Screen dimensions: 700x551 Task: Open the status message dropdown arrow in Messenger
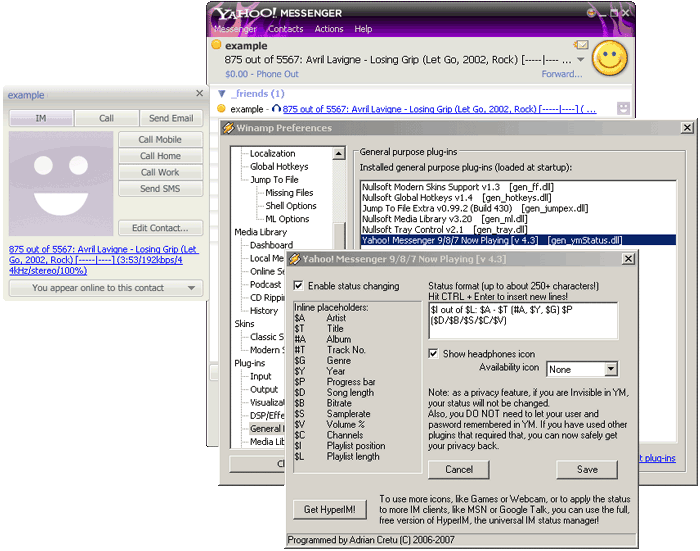[x=580, y=60]
